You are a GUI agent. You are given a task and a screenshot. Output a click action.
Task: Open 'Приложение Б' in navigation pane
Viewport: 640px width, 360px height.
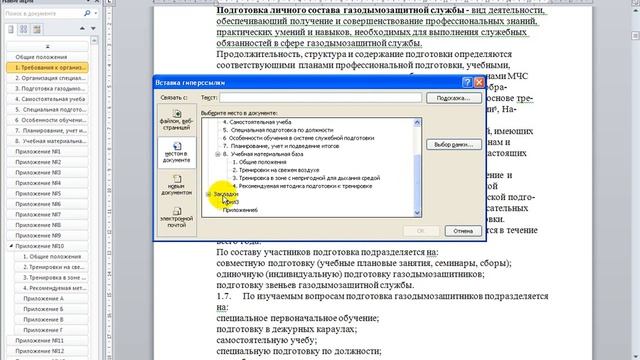pyautogui.click(x=51, y=309)
